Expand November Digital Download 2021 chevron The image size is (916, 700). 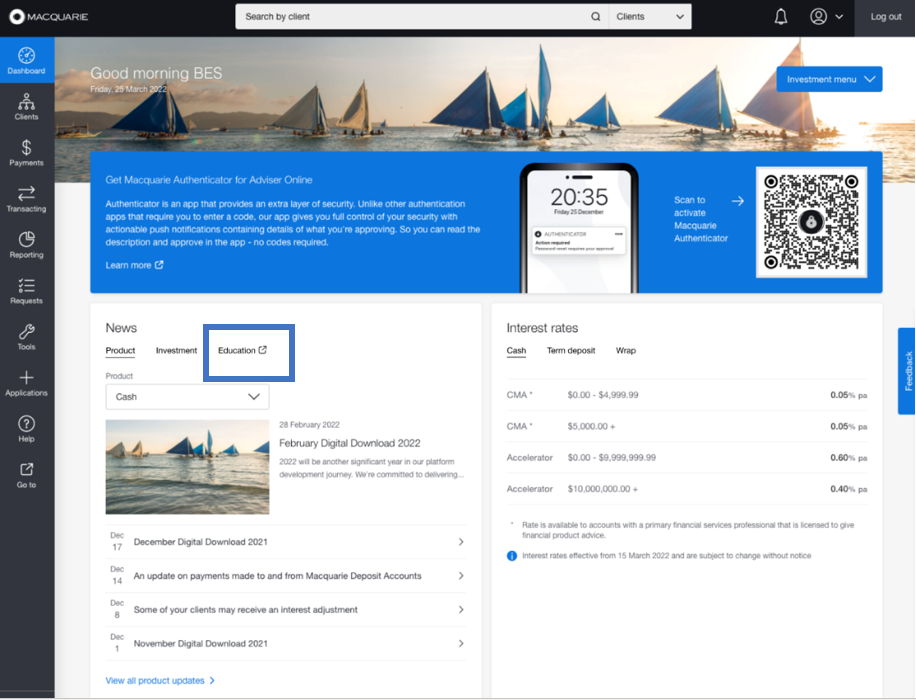click(461, 643)
